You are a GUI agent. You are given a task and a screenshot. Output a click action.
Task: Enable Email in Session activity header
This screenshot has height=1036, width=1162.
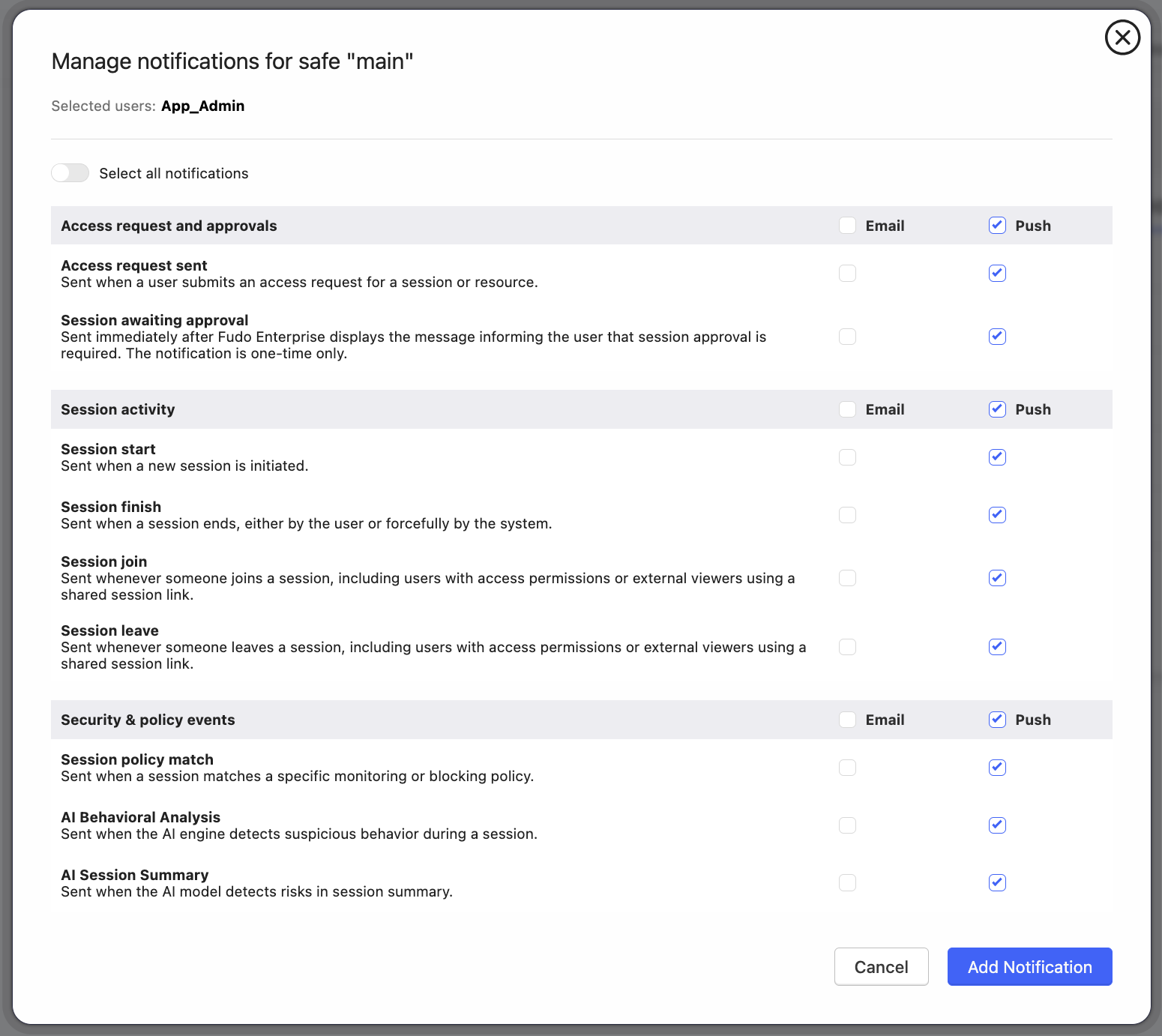[847, 409]
